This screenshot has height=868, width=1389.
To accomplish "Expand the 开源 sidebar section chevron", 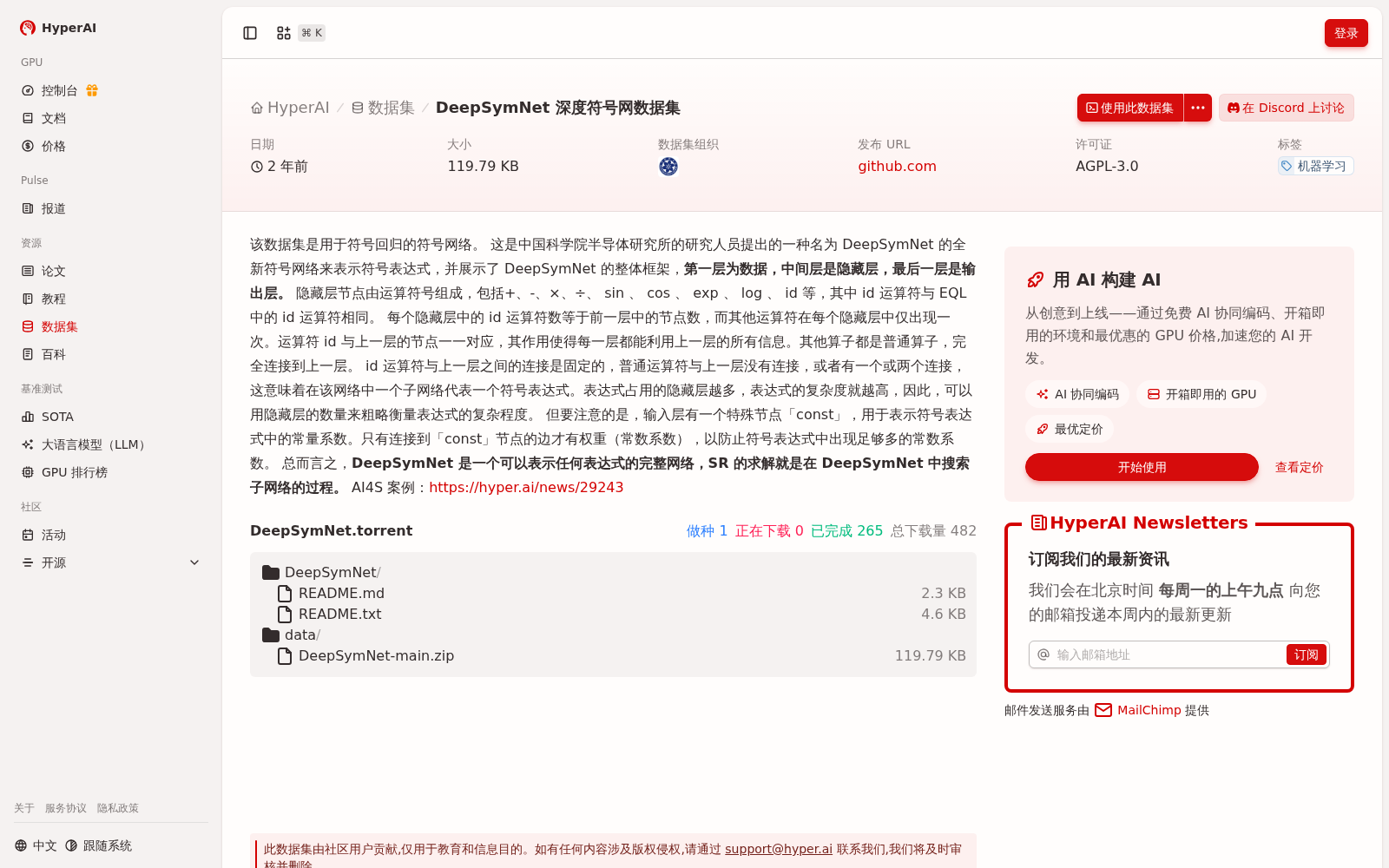I will (194, 562).
